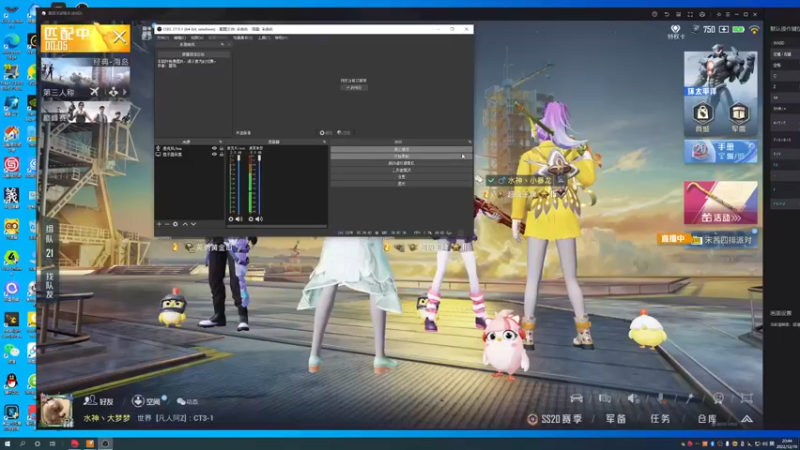
Task: Add currency with the plus icon beside 750
Action: (723, 30)
